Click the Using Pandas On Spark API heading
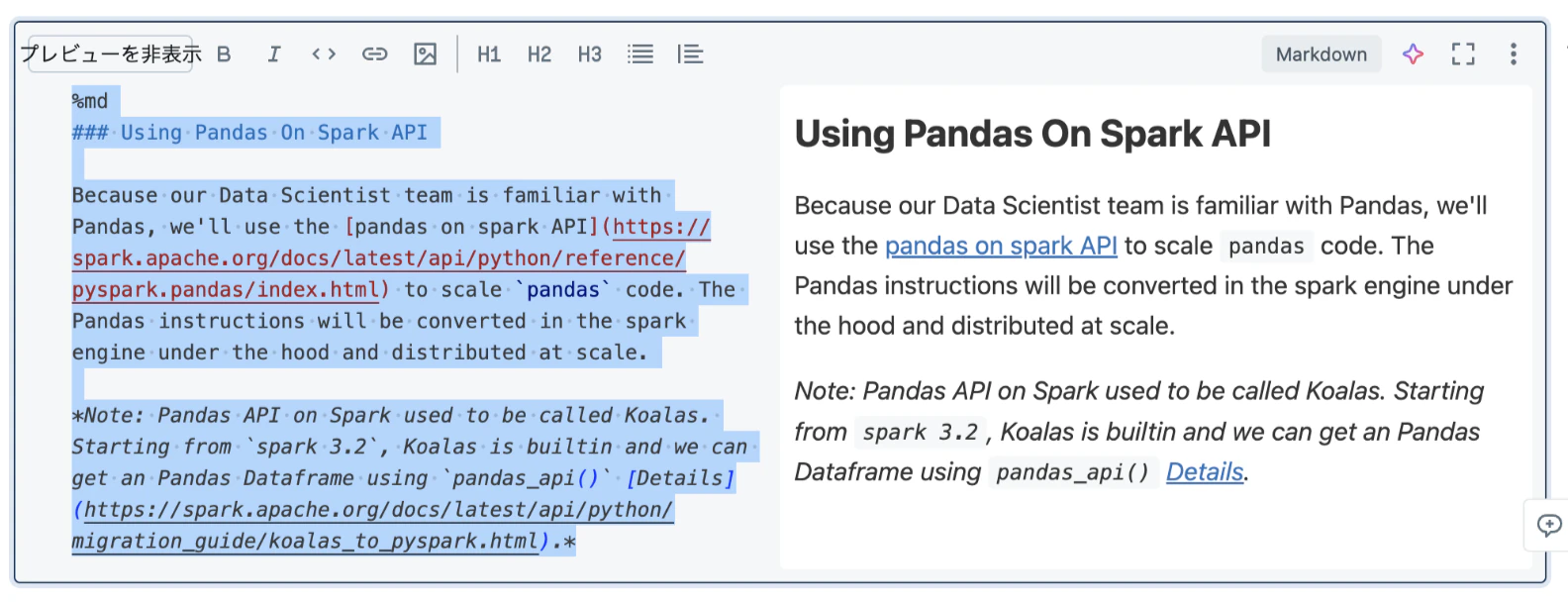 pyautogui.click(x=1032, y=134)
